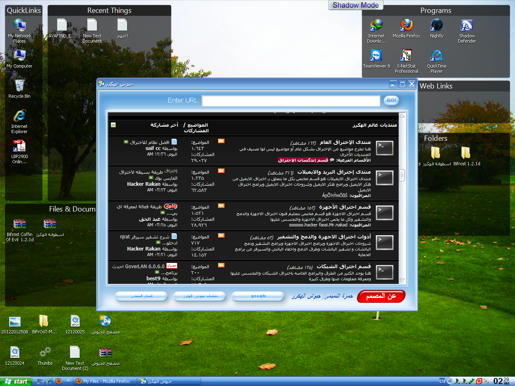
Task: Open the Windows Start menu
Action: (16, 381)
